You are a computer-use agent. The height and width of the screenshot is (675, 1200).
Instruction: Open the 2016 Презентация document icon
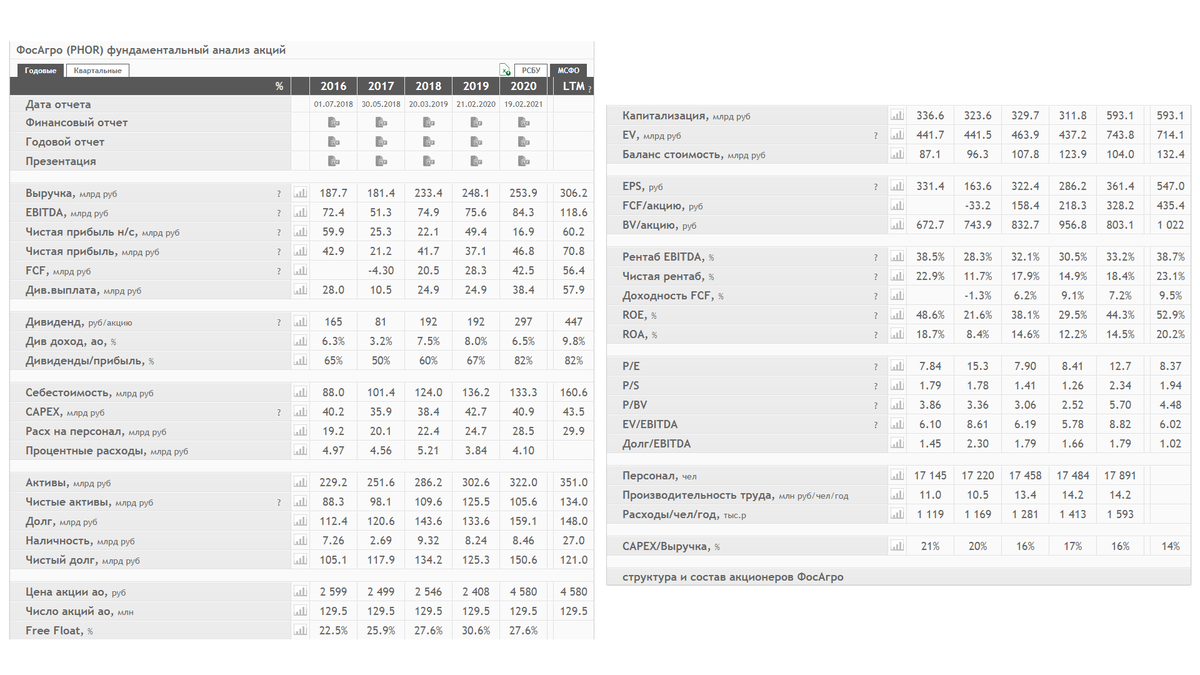pos(334,161)
